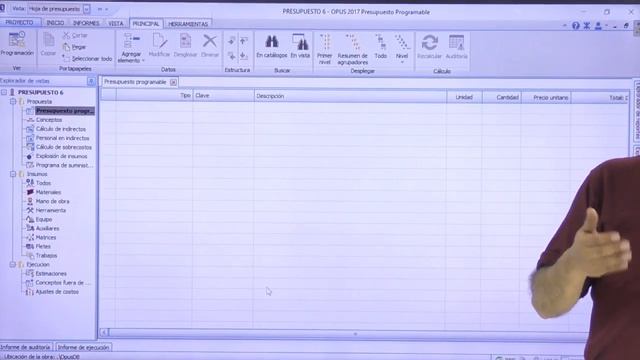Click the Copiar clipboard icon
Screen dimensions: 640x360
[48, 44]
